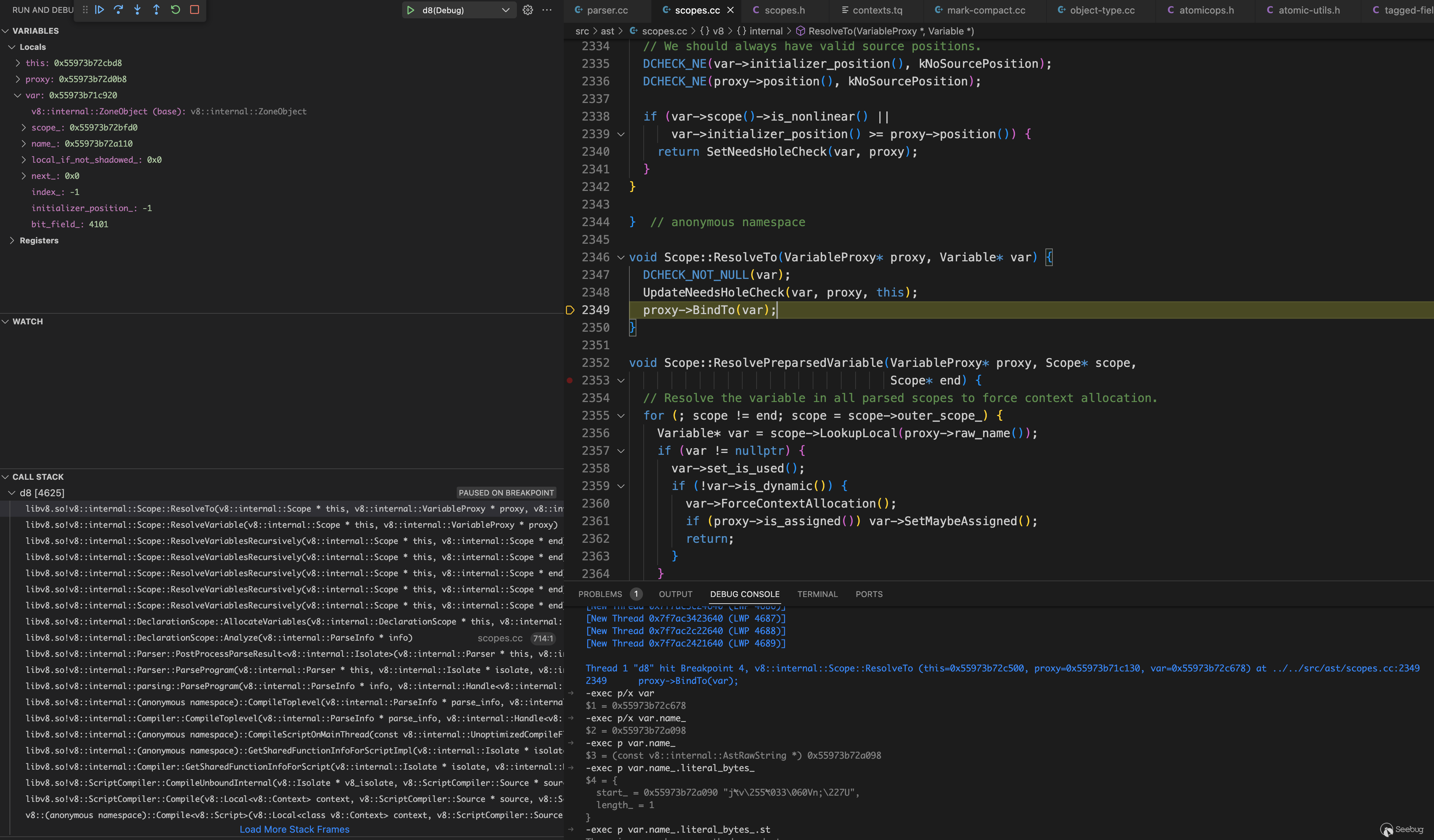Click the Continue debug button
Viewport: 1434px width, 840px height.
pos(100,10)
